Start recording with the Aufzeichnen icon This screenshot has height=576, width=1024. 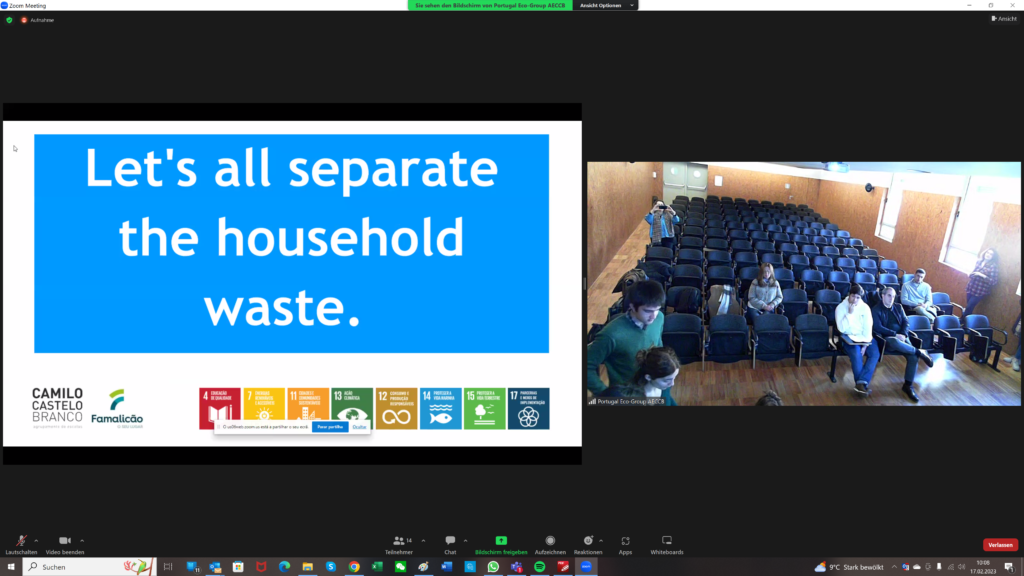(x=550, y=541)
